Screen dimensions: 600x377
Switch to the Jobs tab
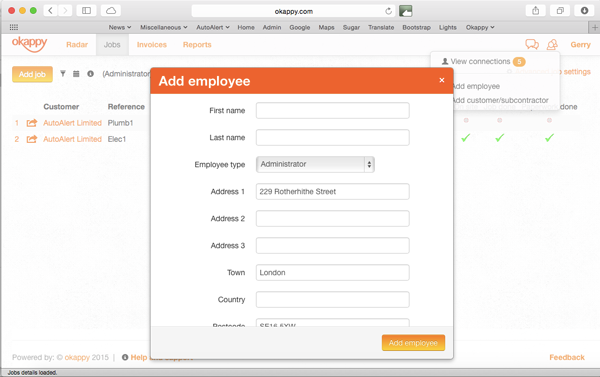[112, 44]
